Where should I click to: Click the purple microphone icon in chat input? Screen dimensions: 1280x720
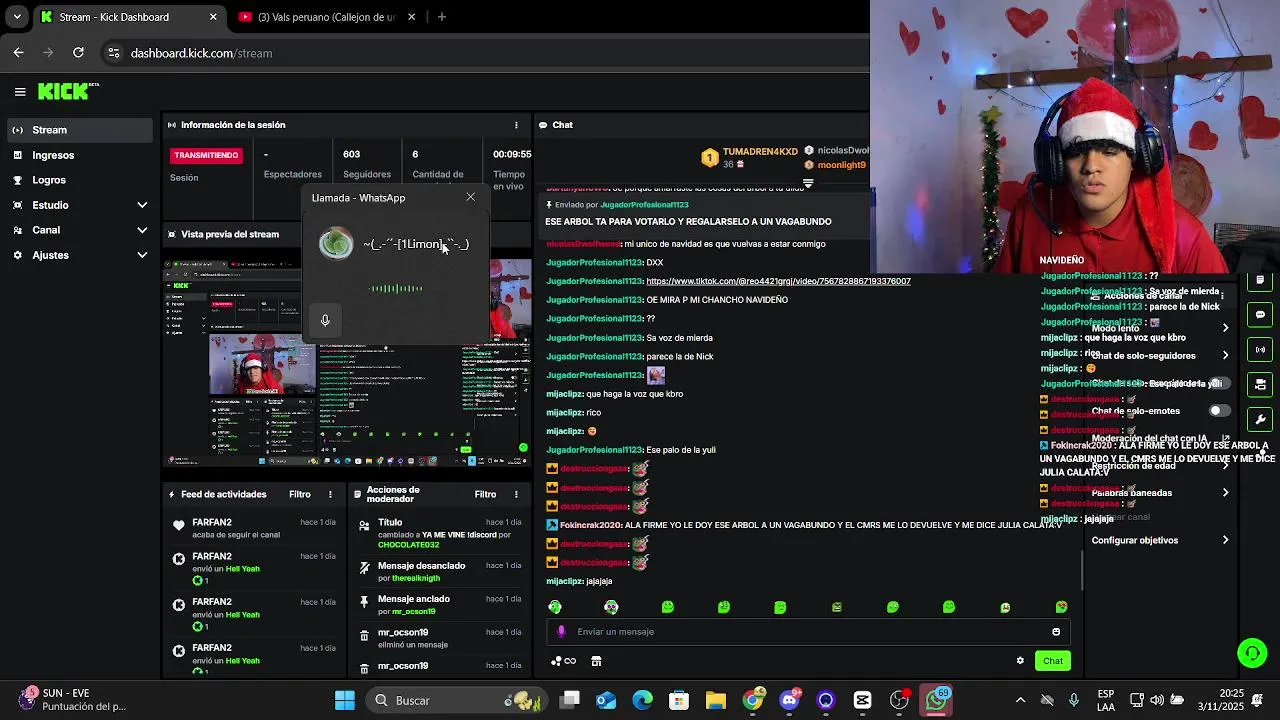click(x=561, y=632)
